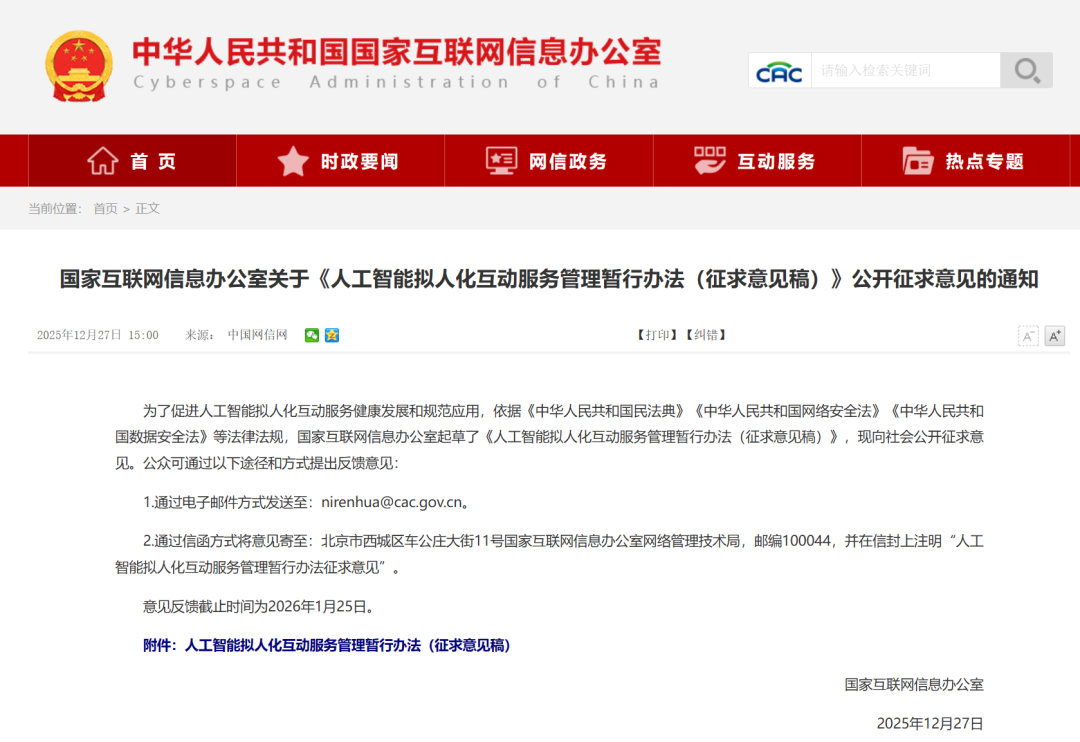
Task: Click the hand icon for 互动服务
Action: (x=710, y=161)
